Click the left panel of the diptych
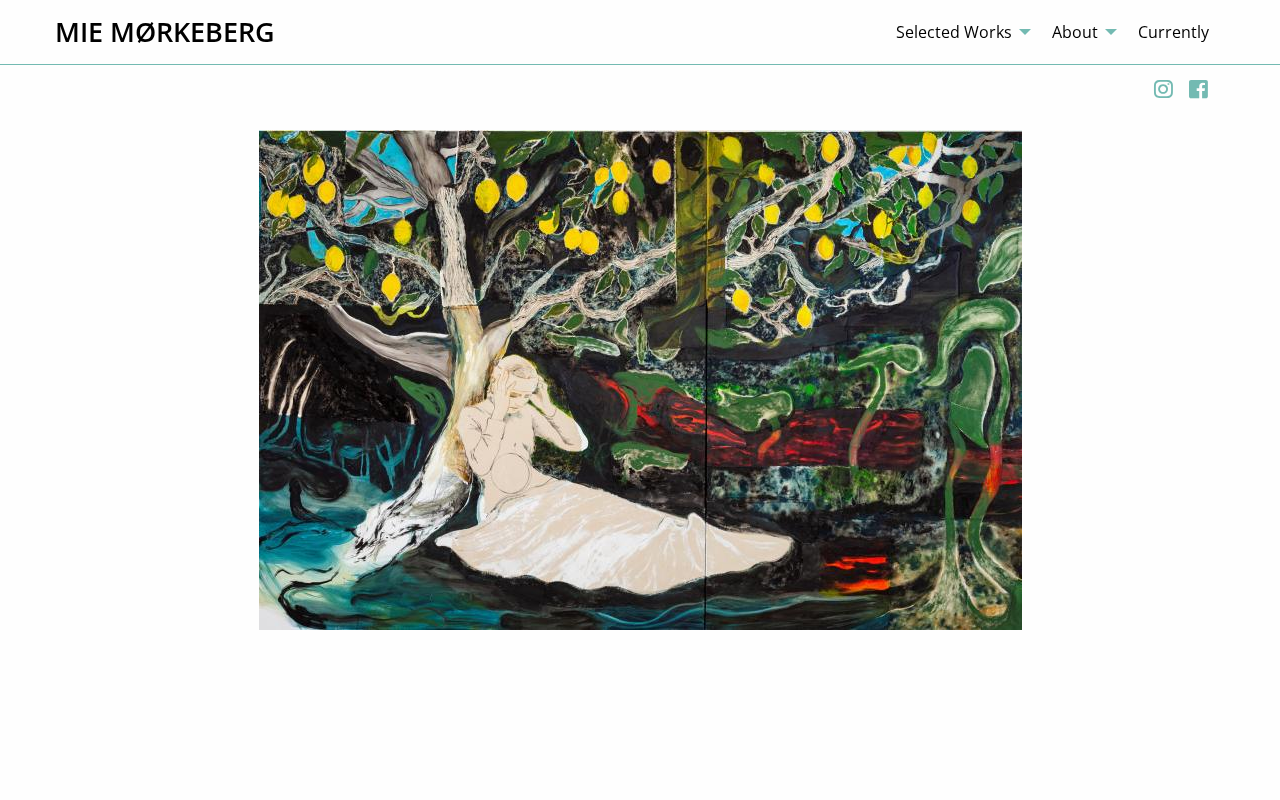 pos(482,380)
